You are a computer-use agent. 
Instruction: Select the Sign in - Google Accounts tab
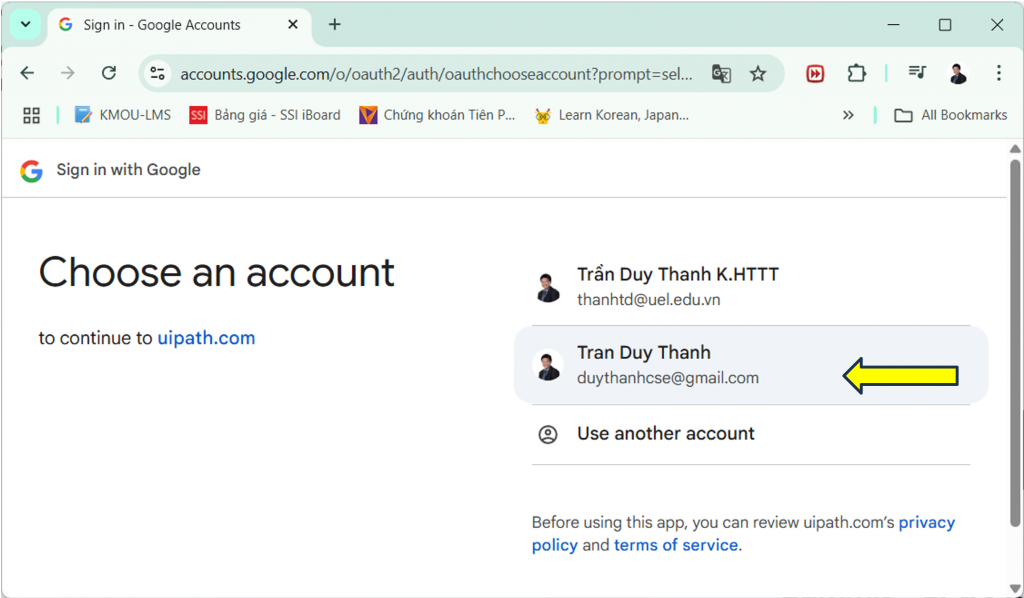pyautogui.click(x=180, y=25)
